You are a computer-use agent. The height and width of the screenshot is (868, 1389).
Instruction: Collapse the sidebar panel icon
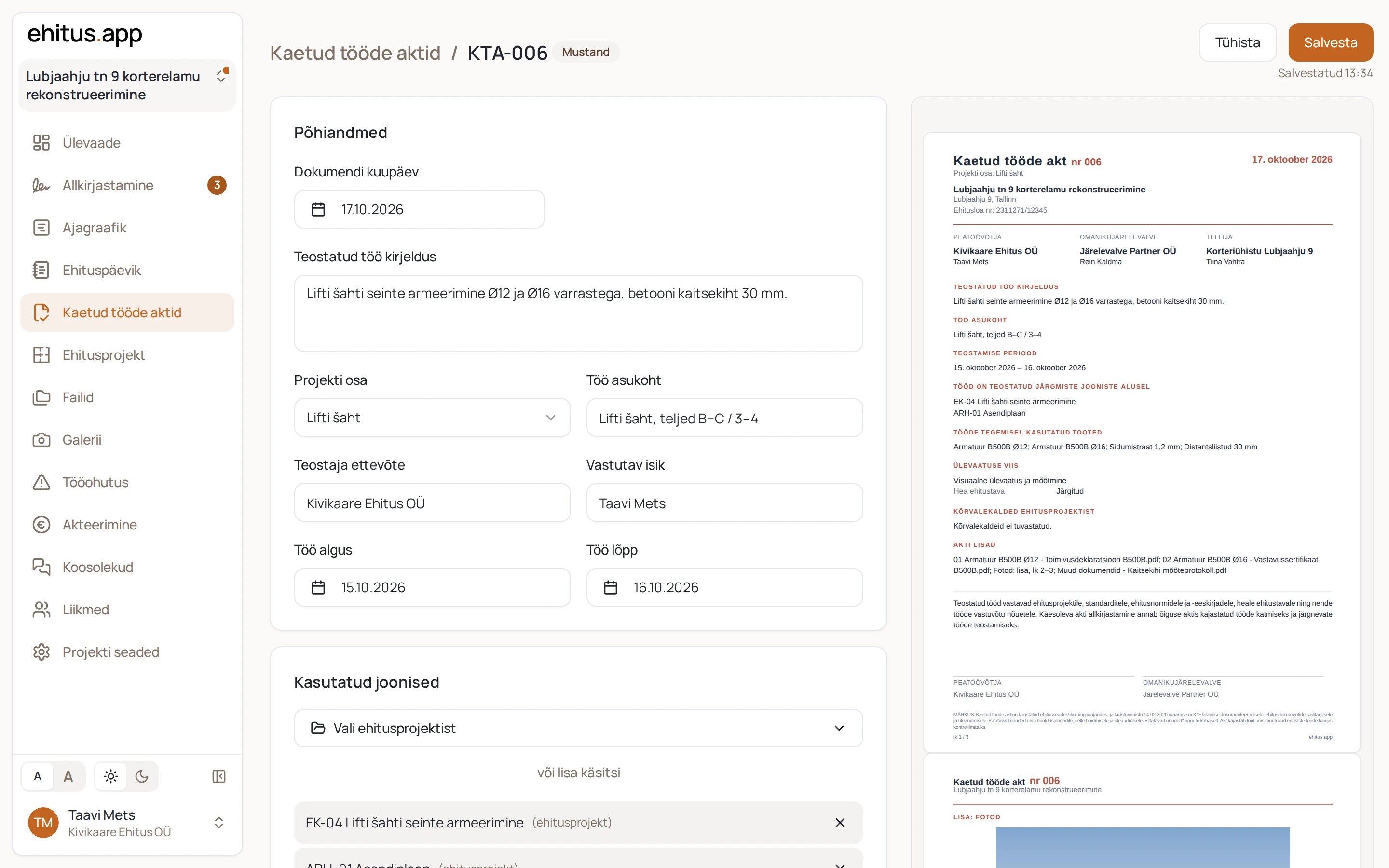[x=218, y=776]
